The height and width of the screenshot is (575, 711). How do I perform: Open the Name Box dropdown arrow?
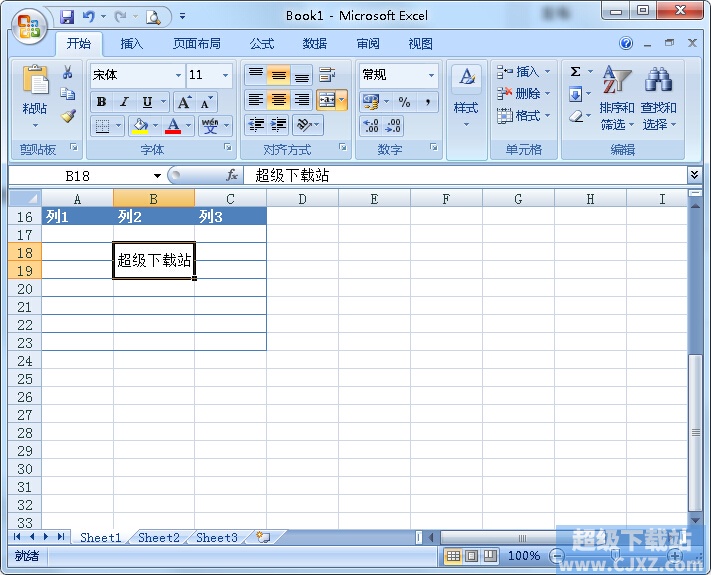pyautogui.click(x=157, y=175)
